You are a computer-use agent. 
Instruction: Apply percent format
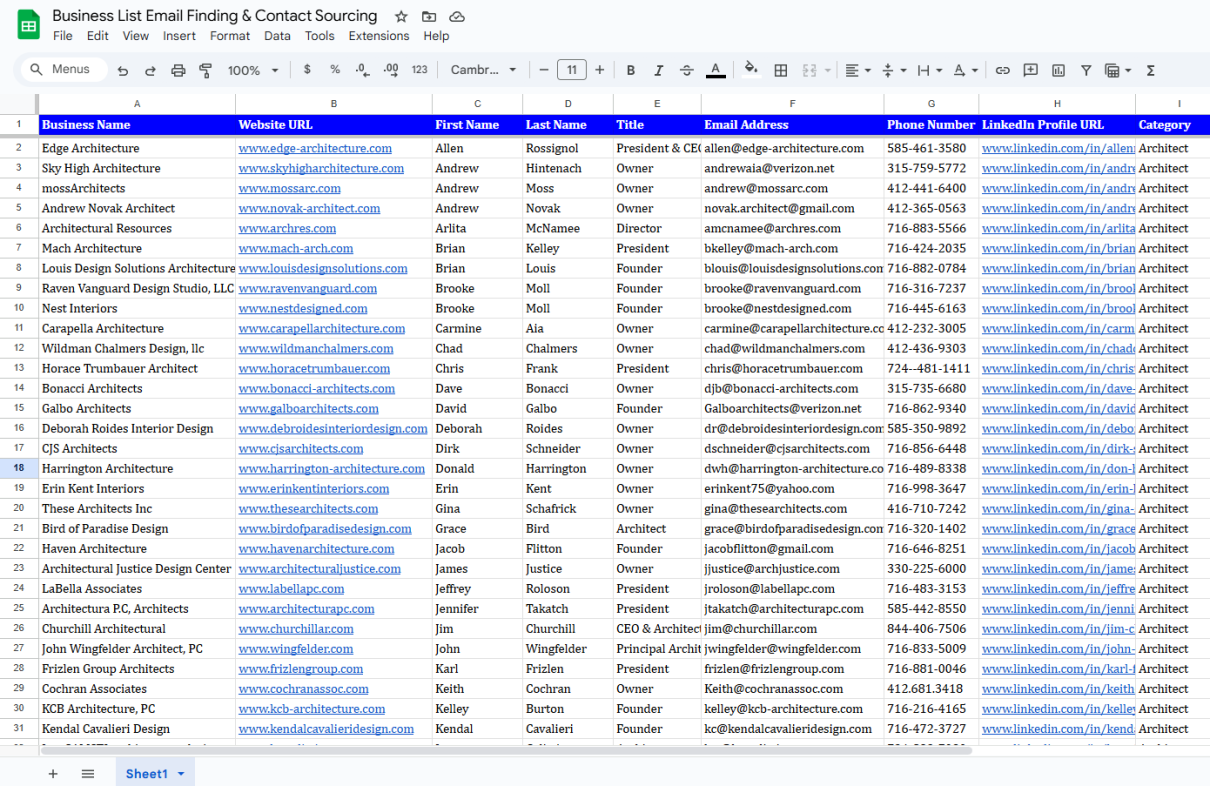[335, 70]
